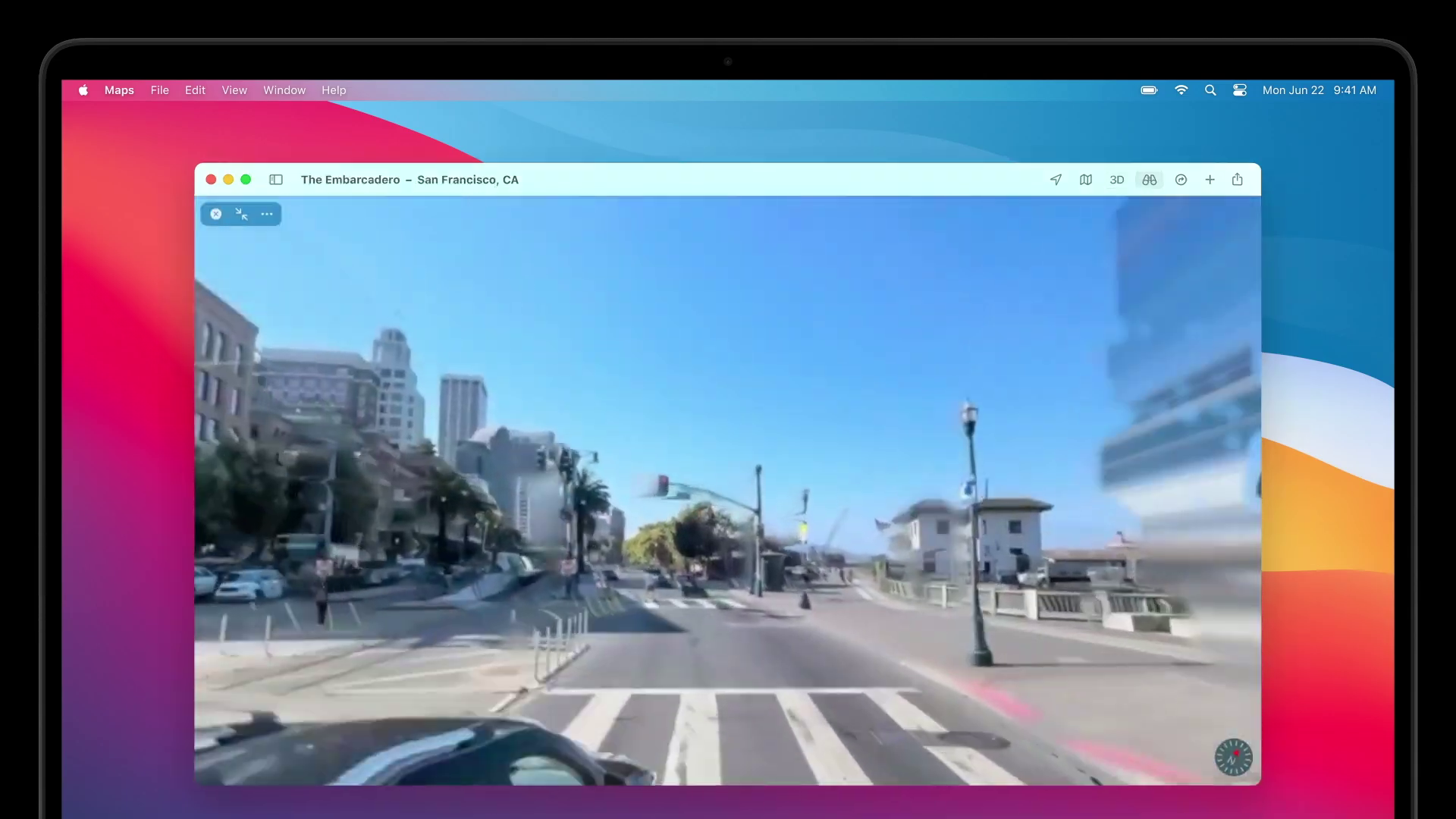Image resolution: width=1456 pixels, height=819 pixels.
Task: Click the Mon Jun 22 9:41 AM clock
Action: pos(1319,90)
